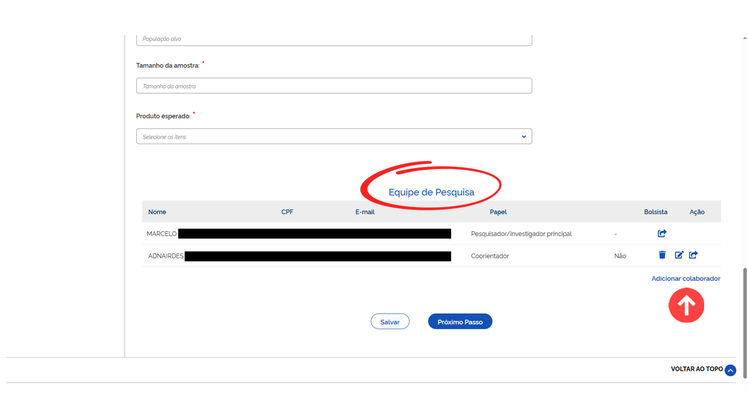Click the Voltar ao Topo arrow icon

pos(730,370)
